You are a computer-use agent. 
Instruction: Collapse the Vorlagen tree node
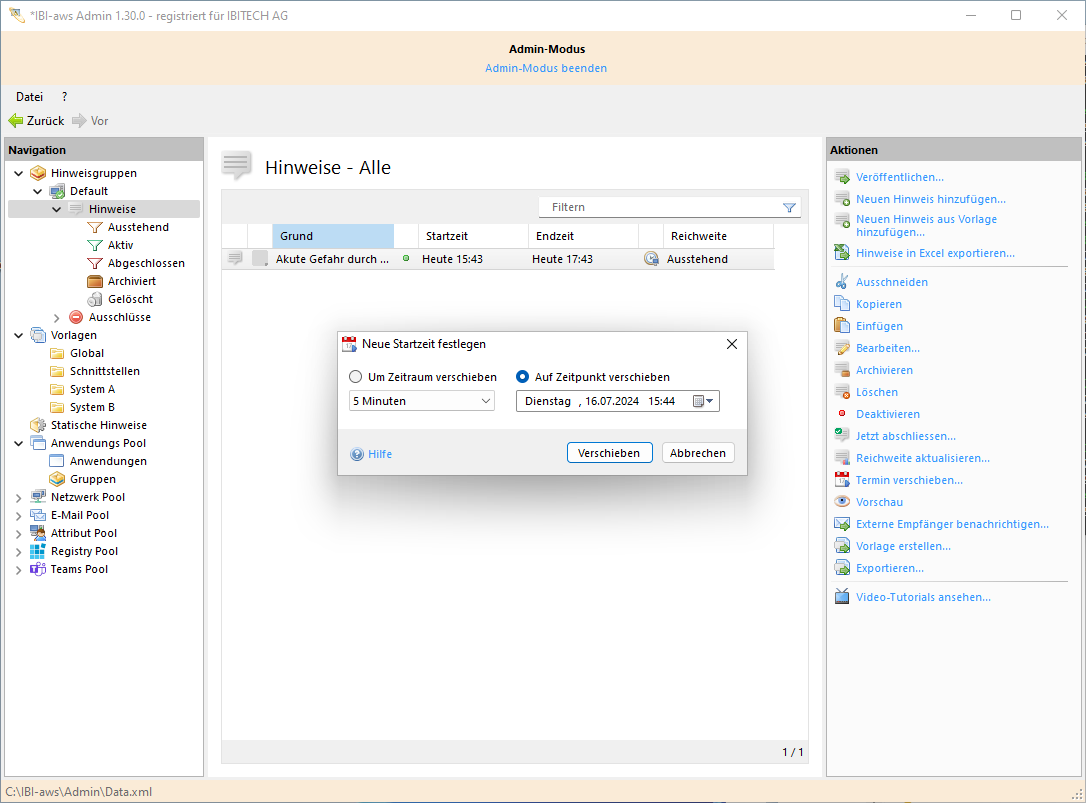tap(18, 335)
